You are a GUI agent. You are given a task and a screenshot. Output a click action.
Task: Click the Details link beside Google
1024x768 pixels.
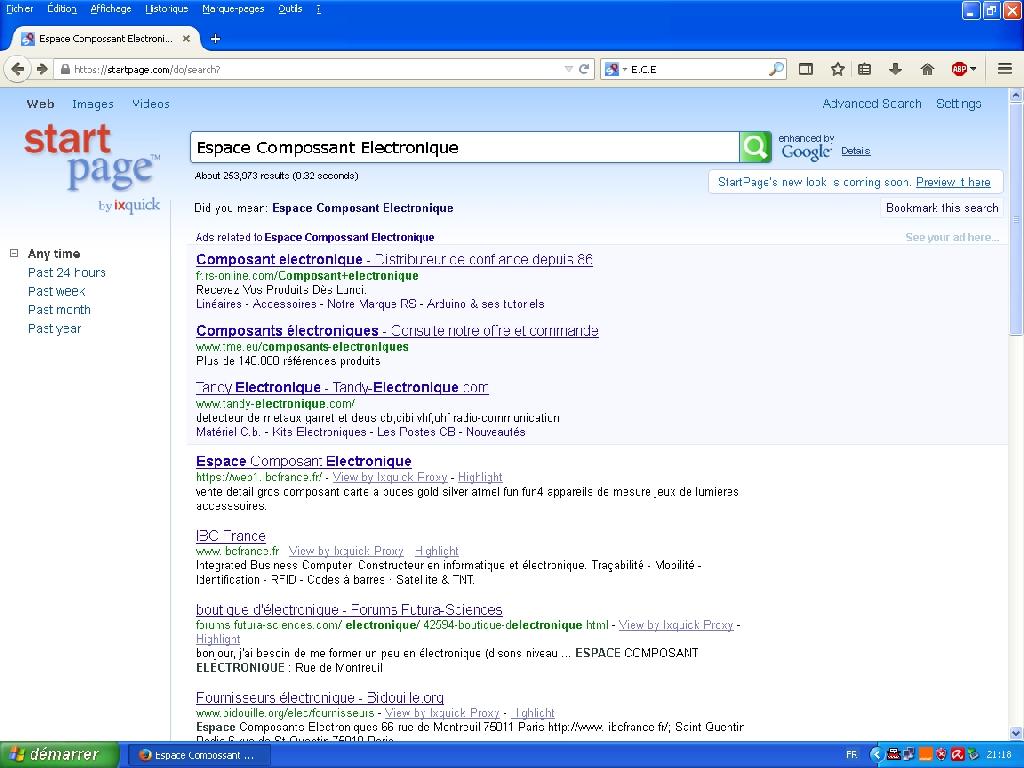pyautogui.click(x=856, y=151)
